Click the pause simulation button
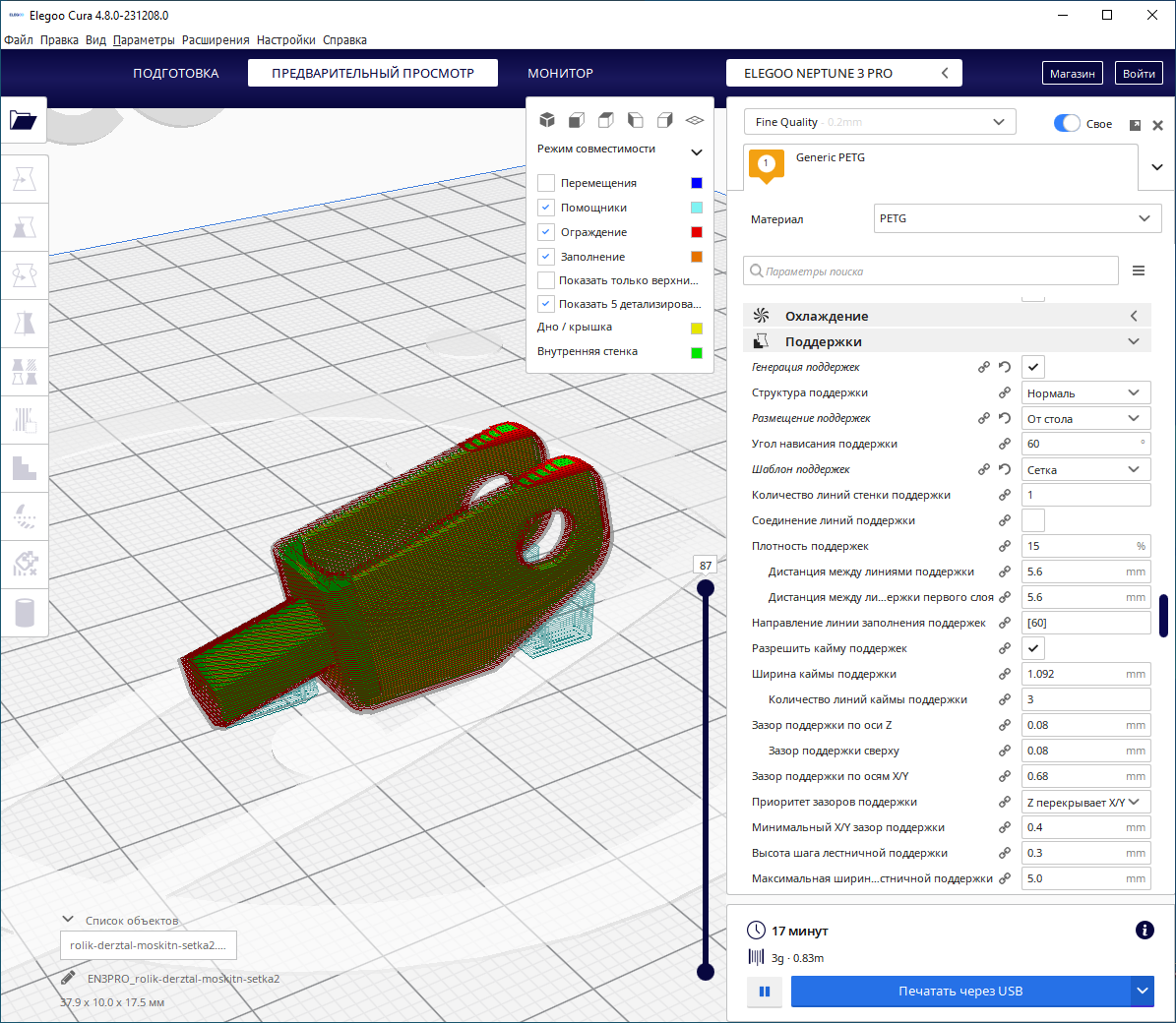 click(x=765, y=992)
